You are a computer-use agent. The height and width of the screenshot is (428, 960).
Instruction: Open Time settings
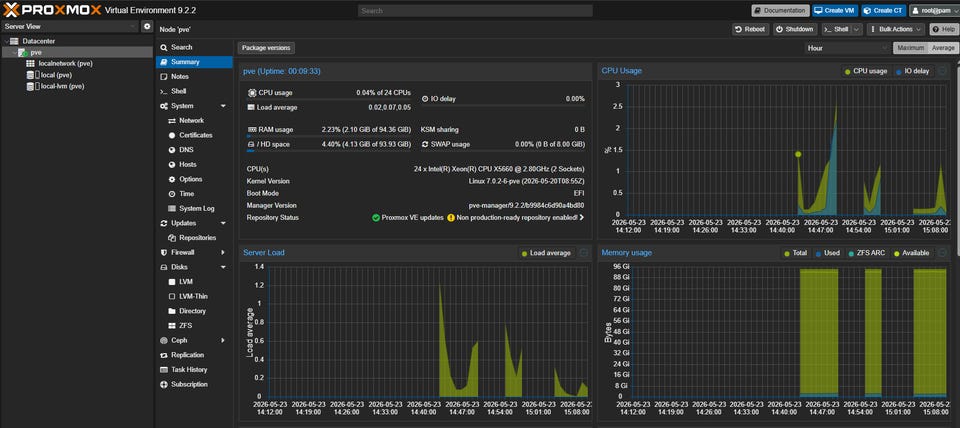pyautogui.click(x=193, y=194)
